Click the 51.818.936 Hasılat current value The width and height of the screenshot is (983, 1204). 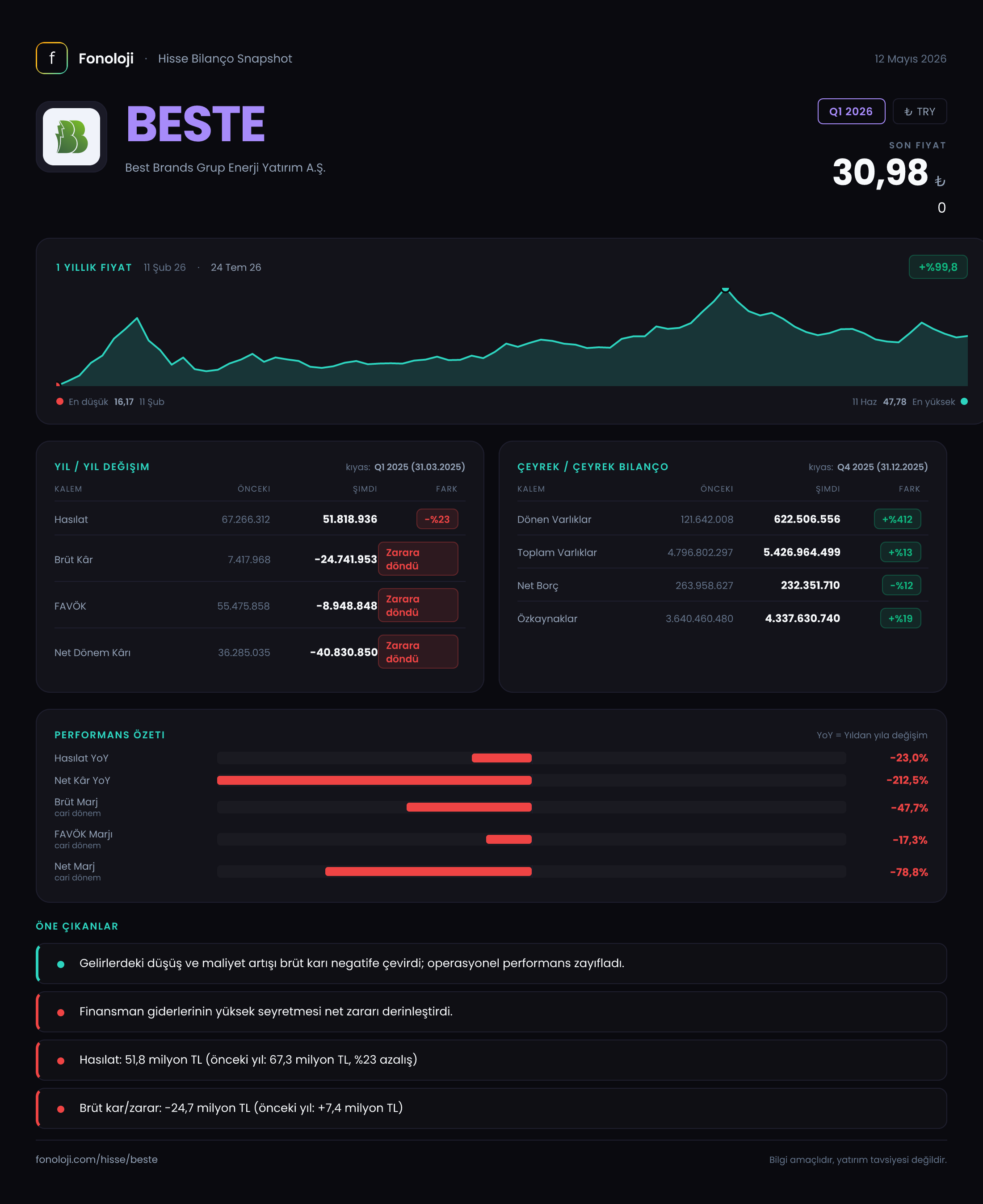tap(350, 519)
